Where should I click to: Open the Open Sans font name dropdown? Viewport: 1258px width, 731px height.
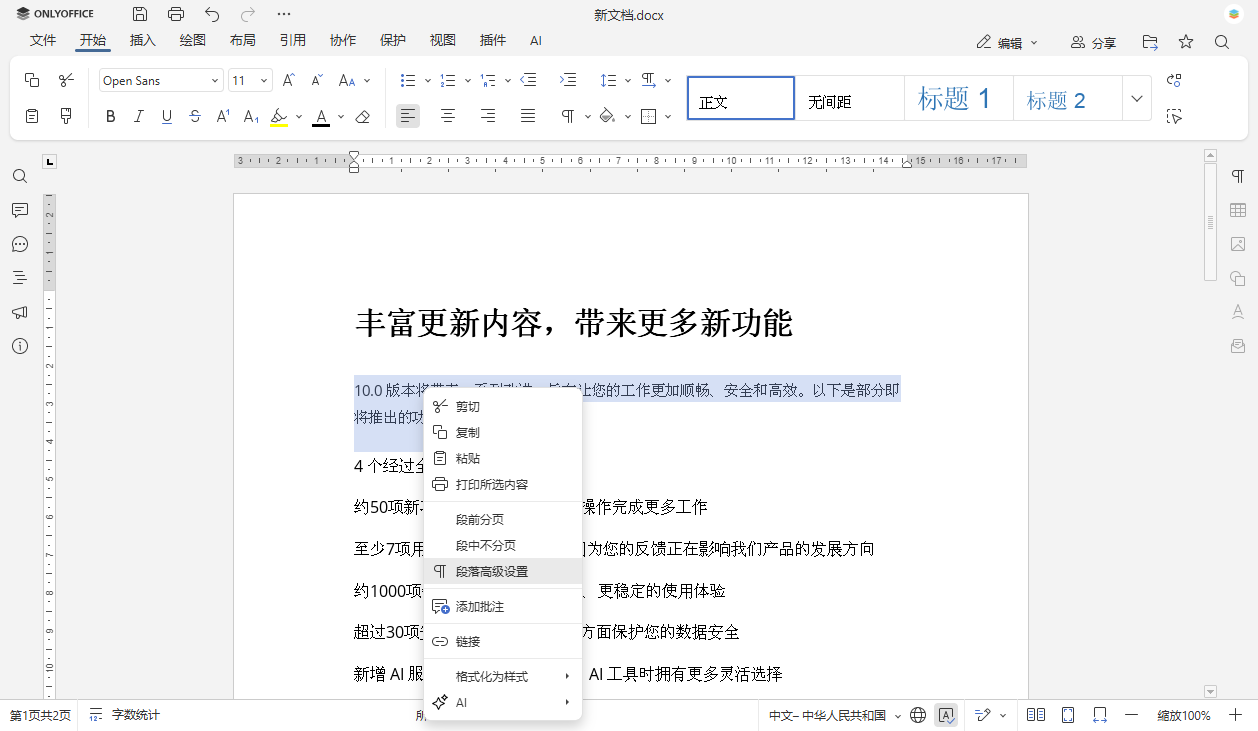(x=216, y=81)
